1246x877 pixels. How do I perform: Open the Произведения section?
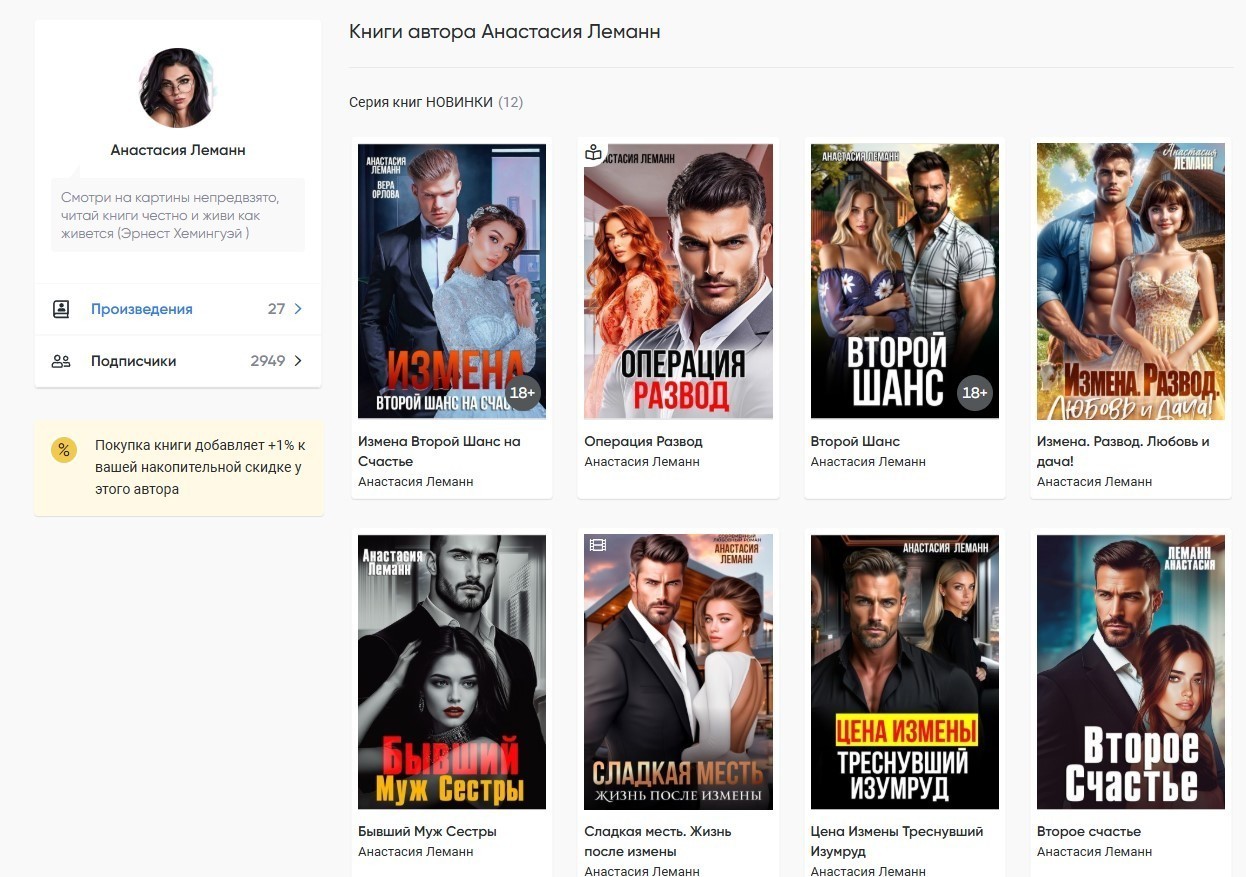[141, 309]
